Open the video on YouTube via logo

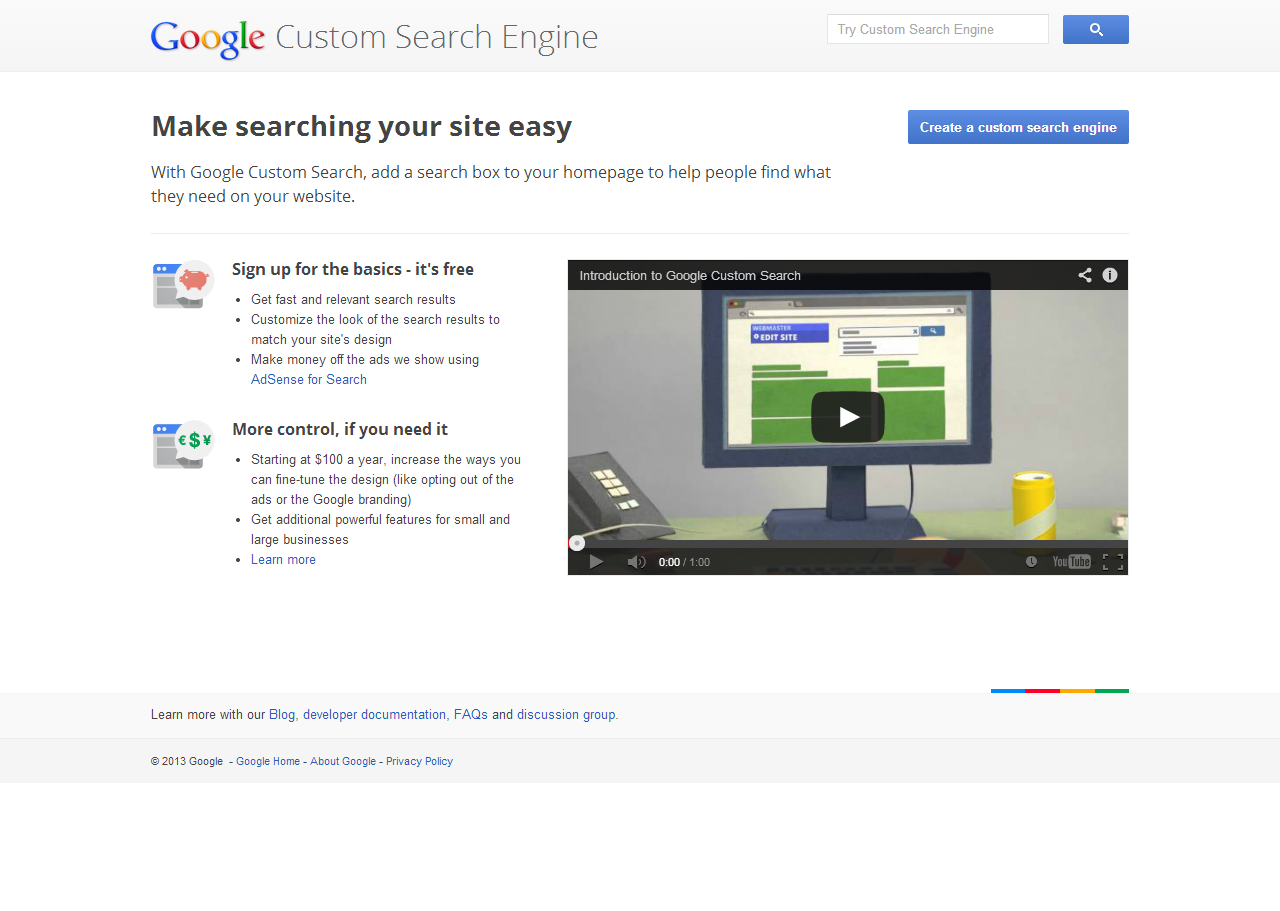pos(1071,562)
